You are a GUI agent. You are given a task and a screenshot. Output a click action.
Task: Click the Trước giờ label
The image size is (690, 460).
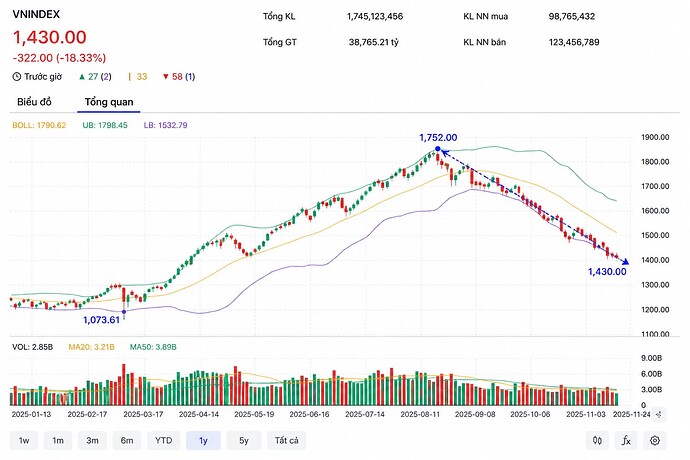point(43,77)
